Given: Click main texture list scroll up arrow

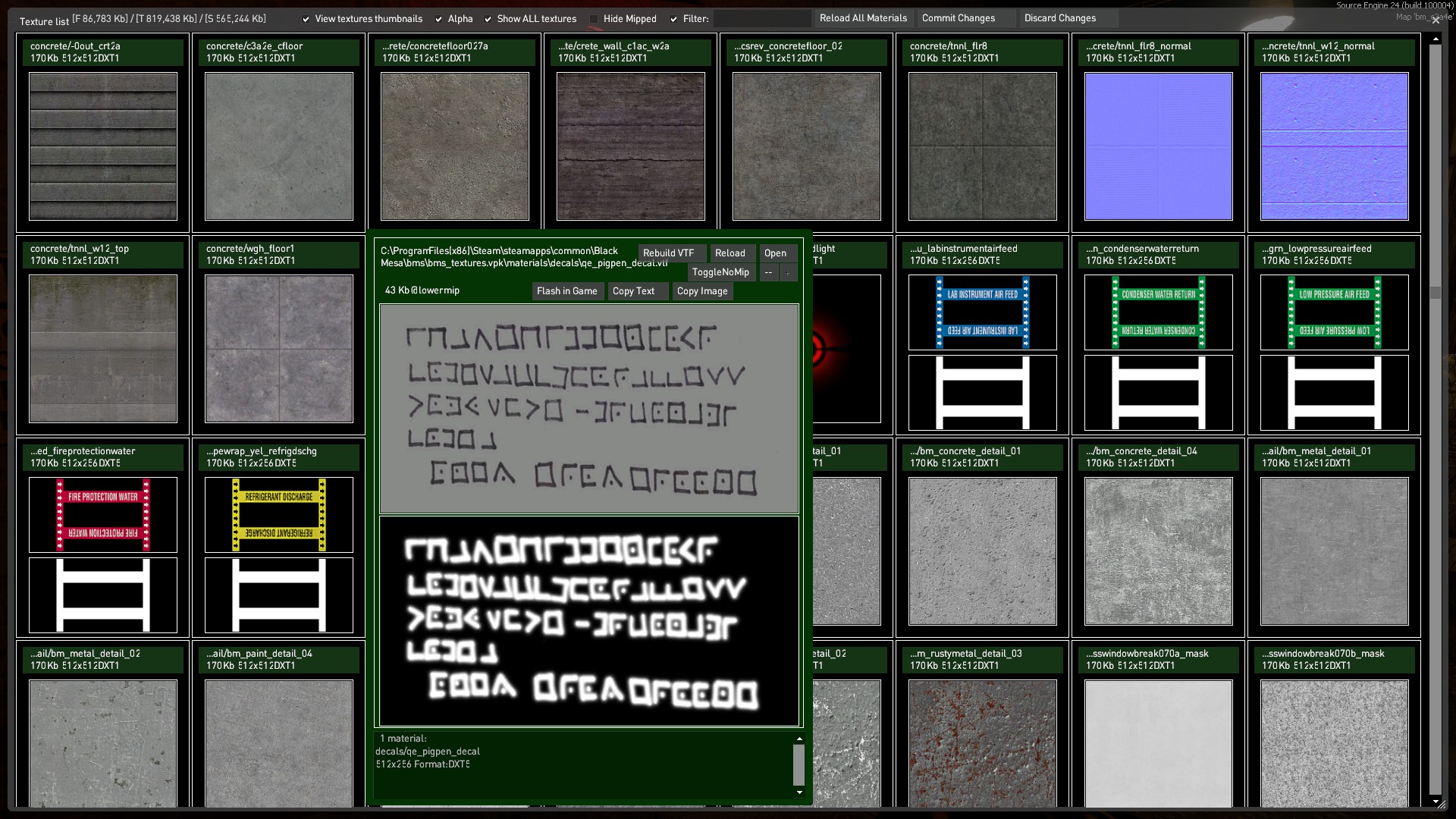Looking at the screenshot, I should pos(1435,38).
